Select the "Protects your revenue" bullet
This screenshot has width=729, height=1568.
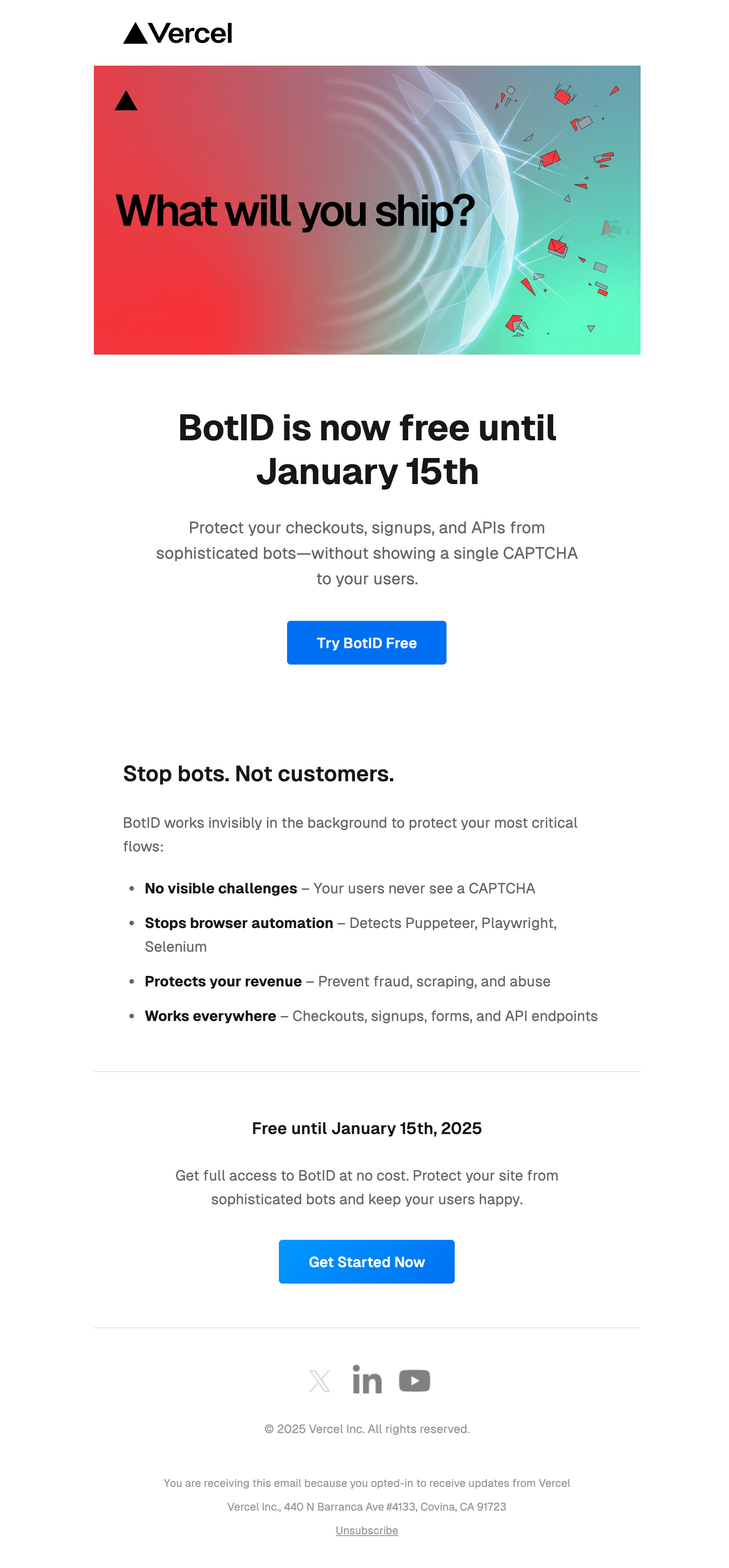point(347,982)
